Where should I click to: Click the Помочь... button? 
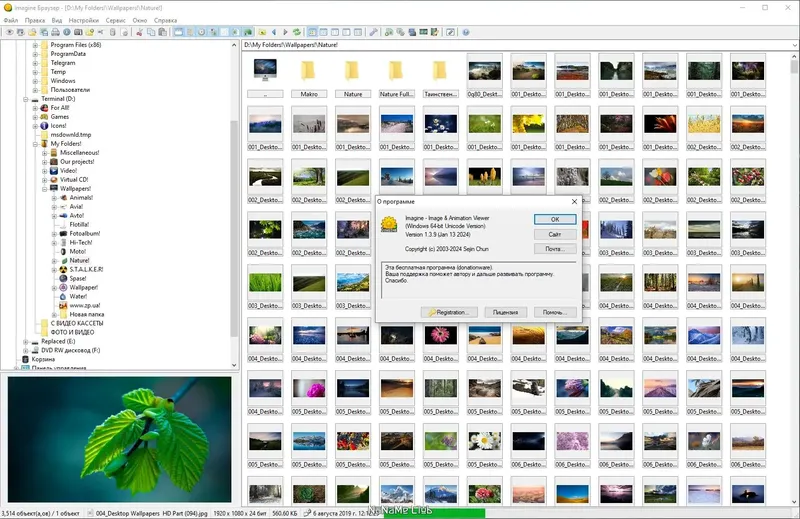(555, 312)
